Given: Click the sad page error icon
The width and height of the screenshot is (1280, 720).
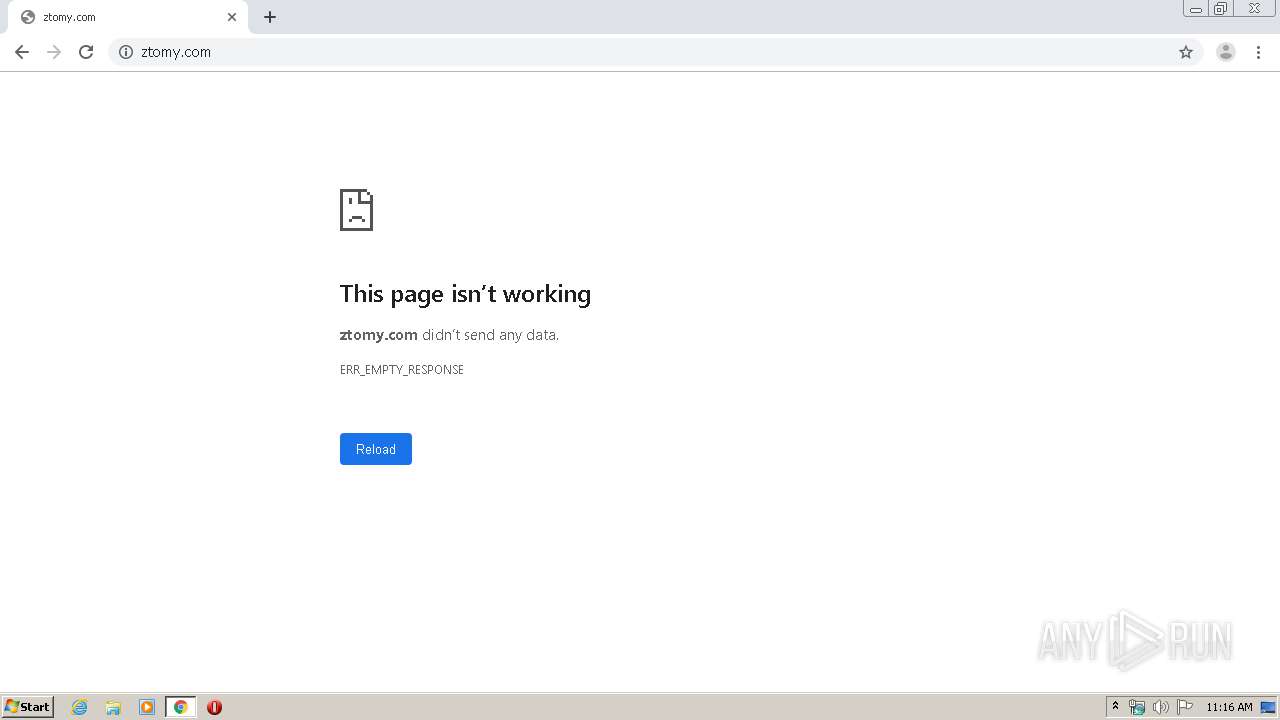Looking at the screenshot, I should pos(356,210).
